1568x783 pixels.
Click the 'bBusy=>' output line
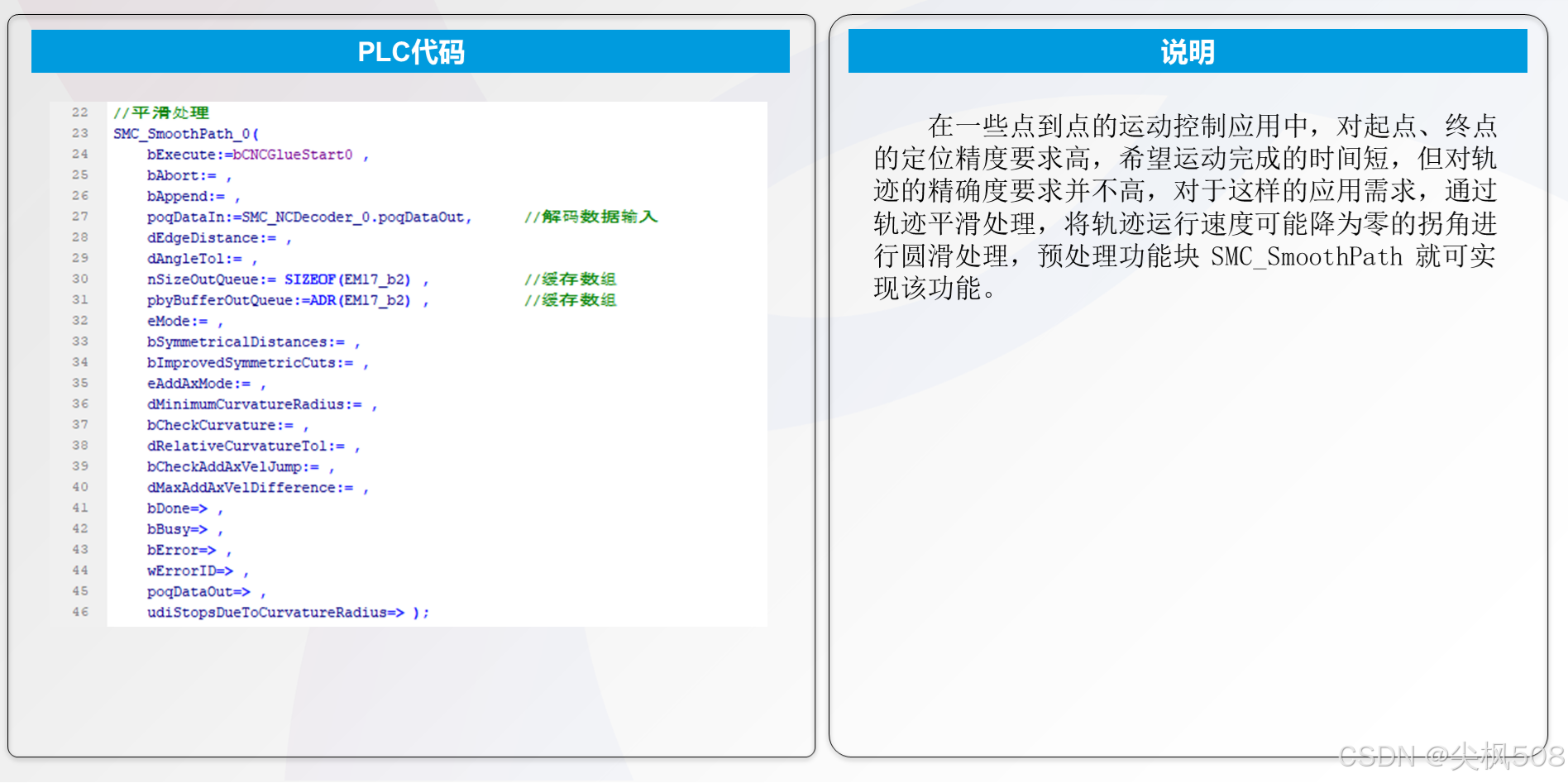[x=185, y=529]
